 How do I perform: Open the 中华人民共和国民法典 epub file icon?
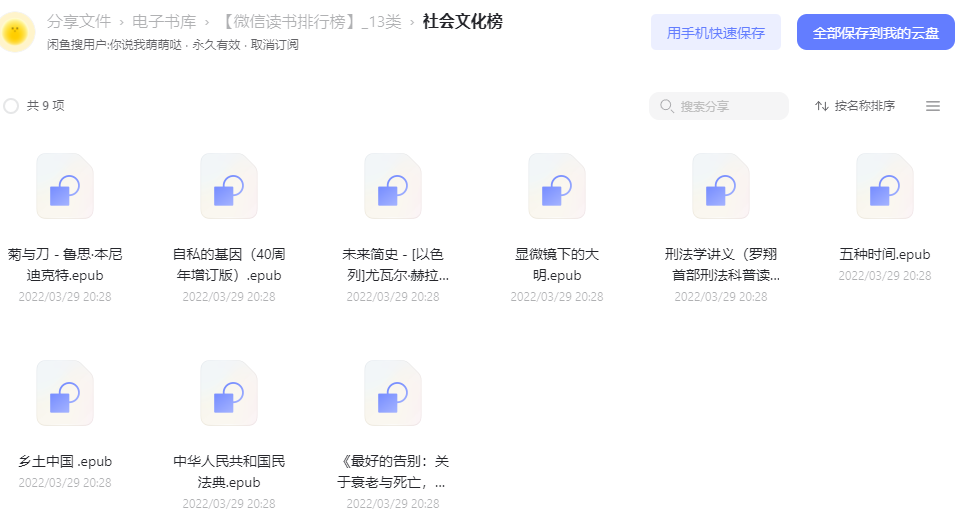(229, 394)
